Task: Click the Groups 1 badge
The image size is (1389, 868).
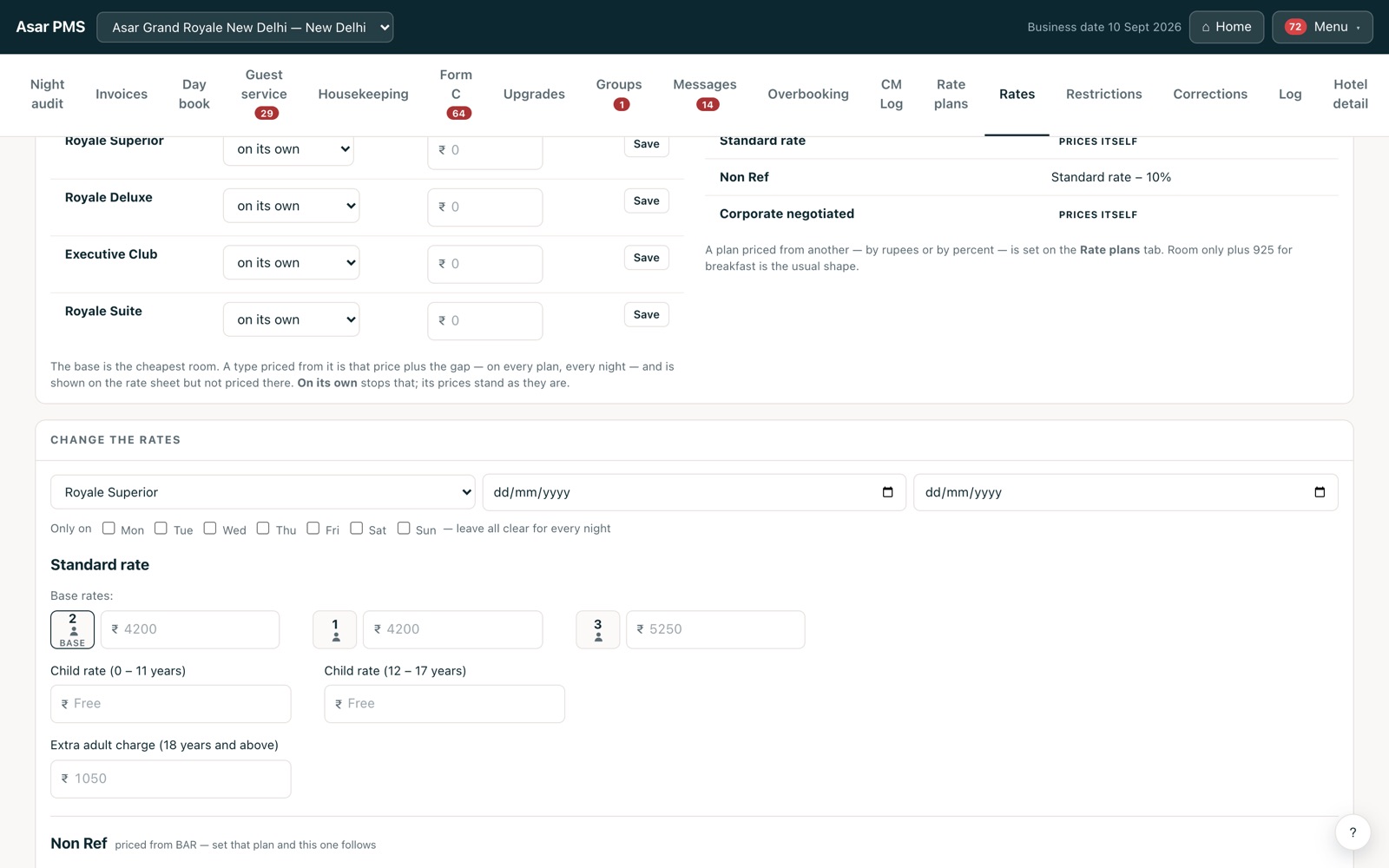Action: pyautogui.click(x=622, y=104)
